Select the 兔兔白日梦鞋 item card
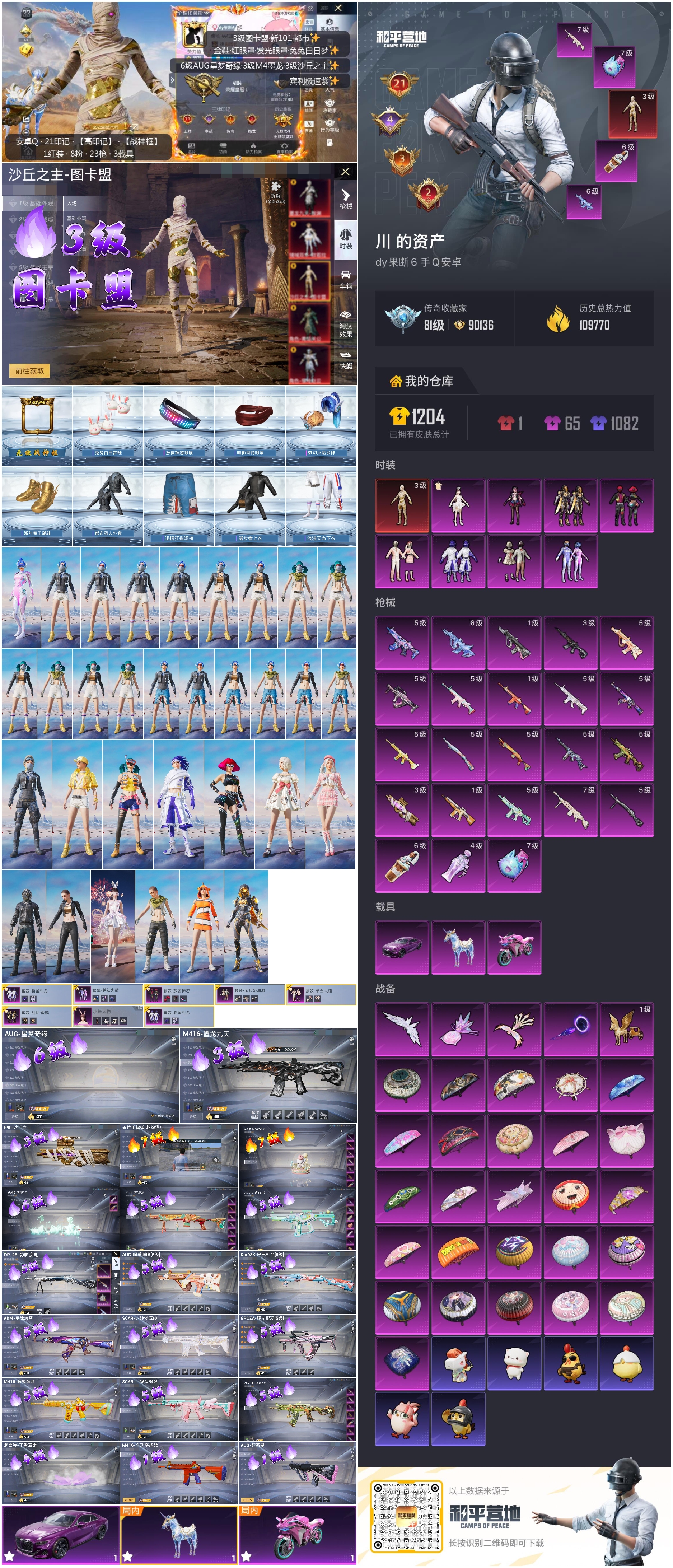This screenshot has width=673, height=1568. [x=108, y=425]
